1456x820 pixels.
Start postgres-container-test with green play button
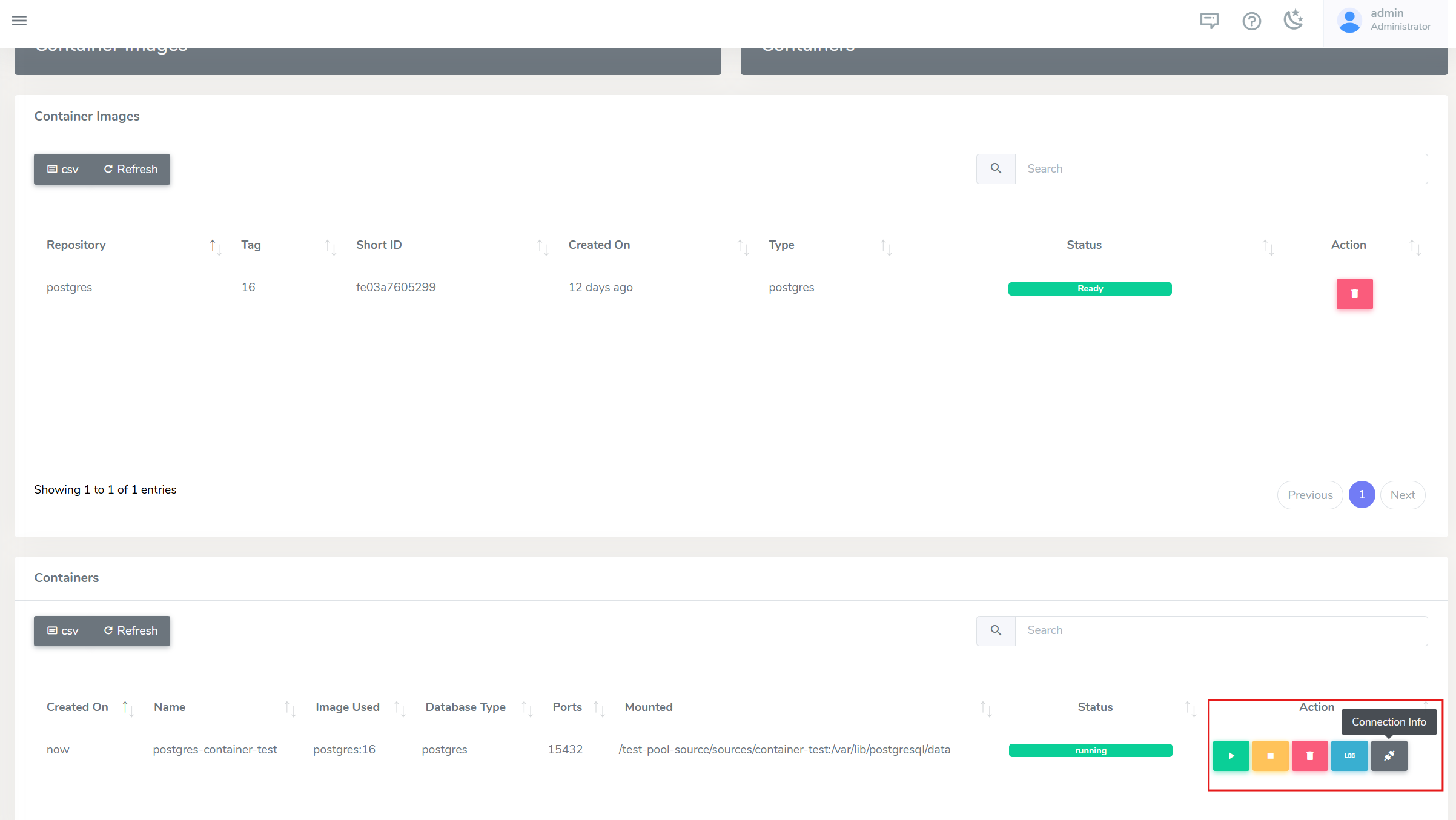pyautogui.click(x=1231, y=756)
